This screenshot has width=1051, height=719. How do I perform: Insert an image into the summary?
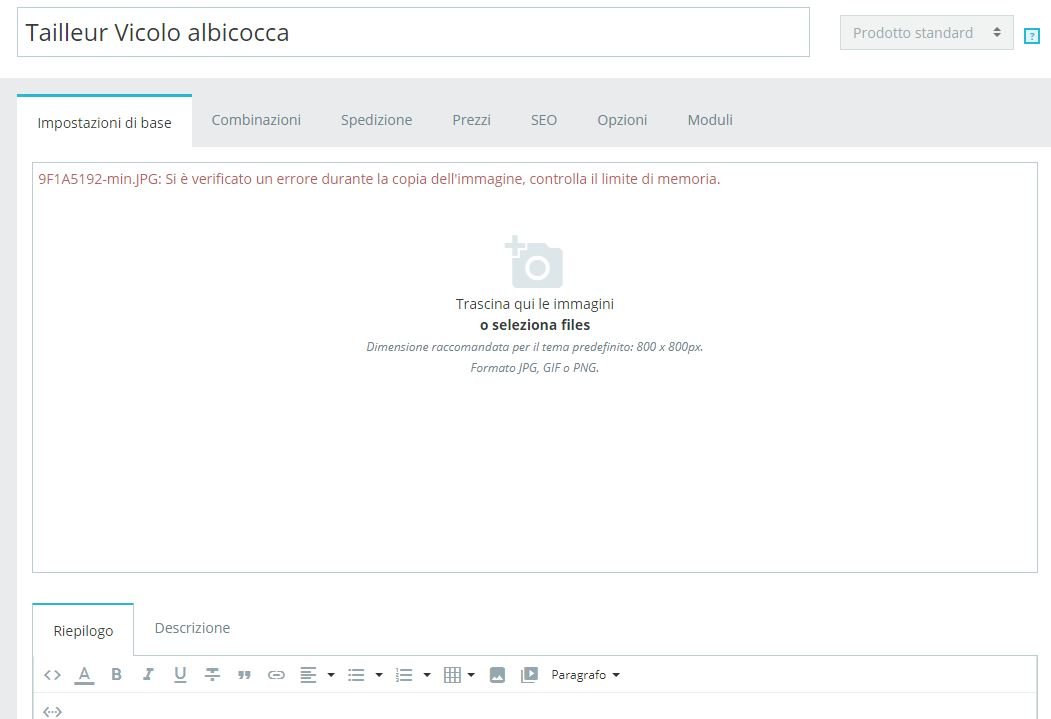497,675
